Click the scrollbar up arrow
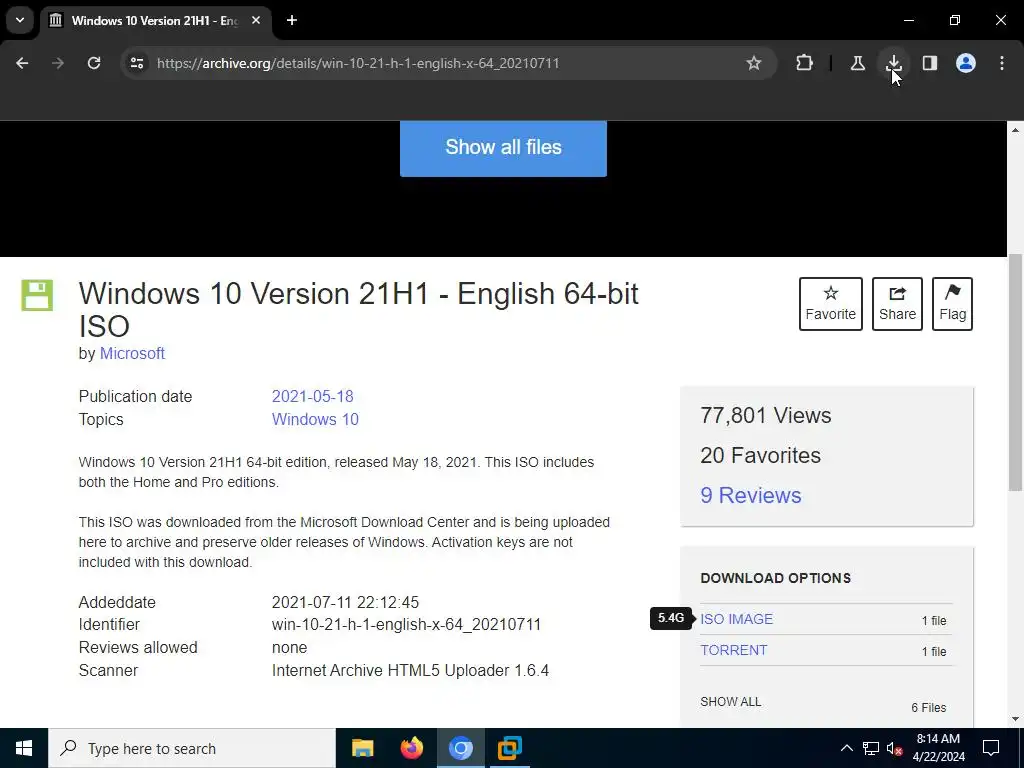This screenshot has width=1024, height=768. coord(1016,130)
